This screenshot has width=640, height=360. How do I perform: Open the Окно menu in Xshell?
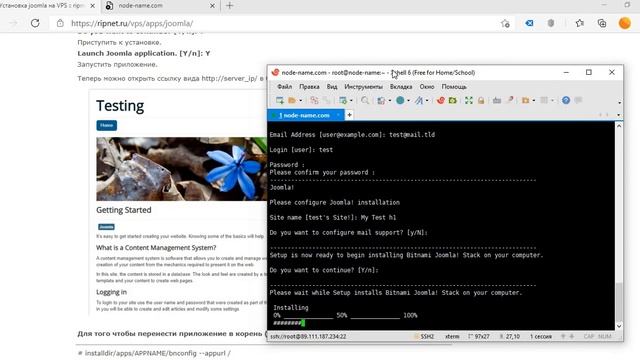click(427, 87)
